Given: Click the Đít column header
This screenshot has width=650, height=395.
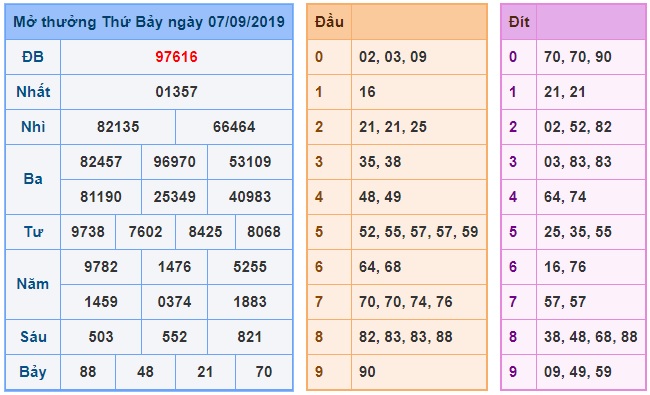Looking at the screenshot, I should tap(519, 22).
